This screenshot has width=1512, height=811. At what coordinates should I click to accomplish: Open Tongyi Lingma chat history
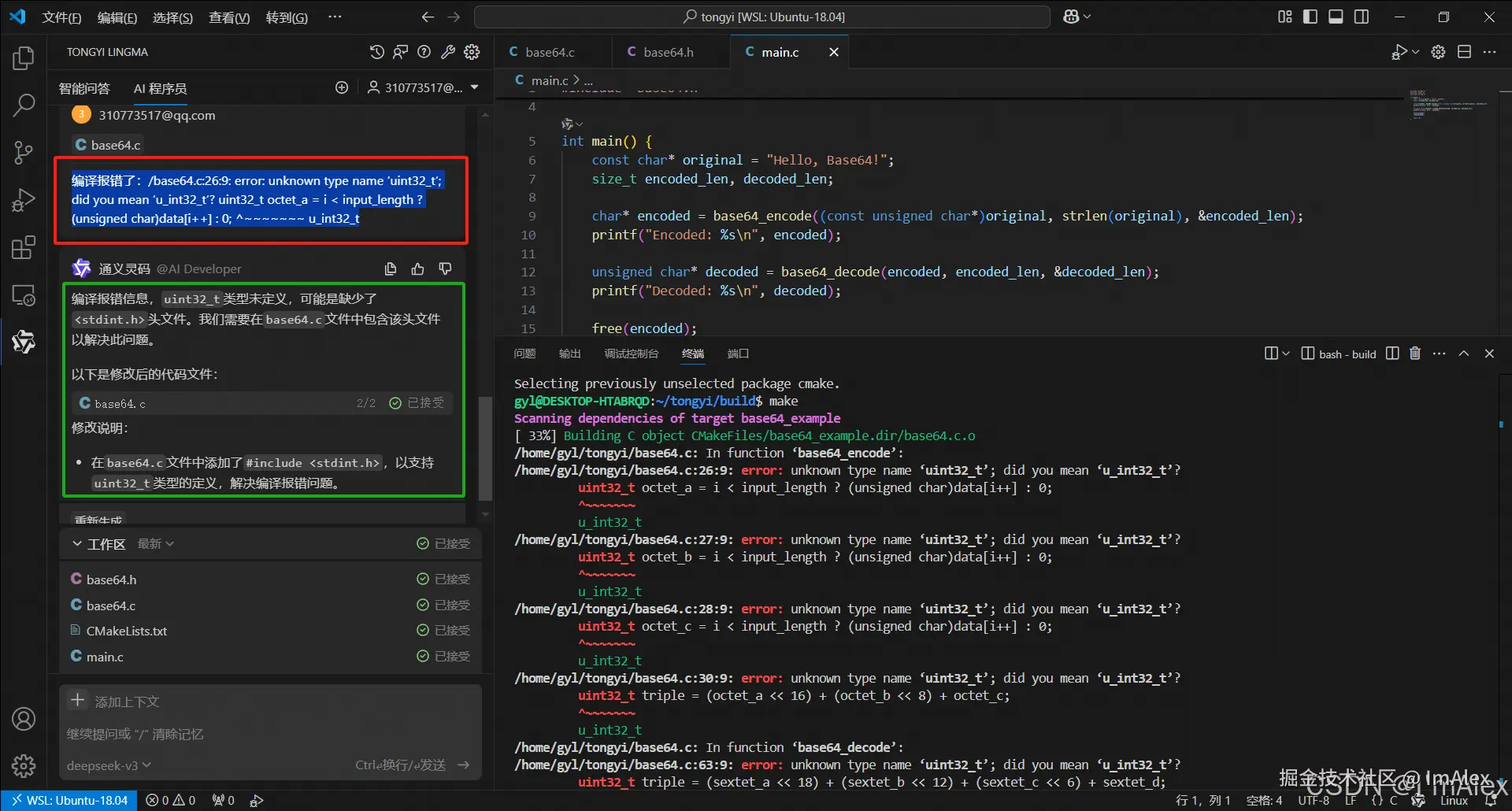click(x=377, y=52)
